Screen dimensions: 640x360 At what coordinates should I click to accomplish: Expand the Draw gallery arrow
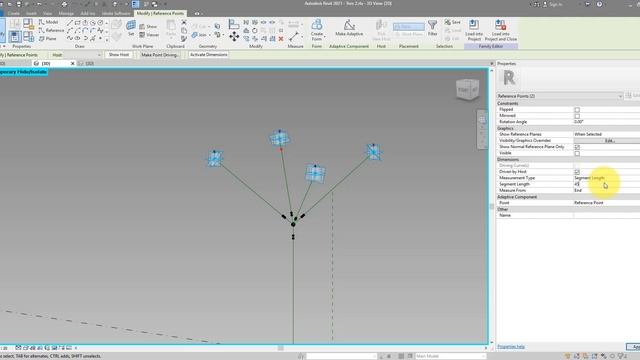coord(107,39)
